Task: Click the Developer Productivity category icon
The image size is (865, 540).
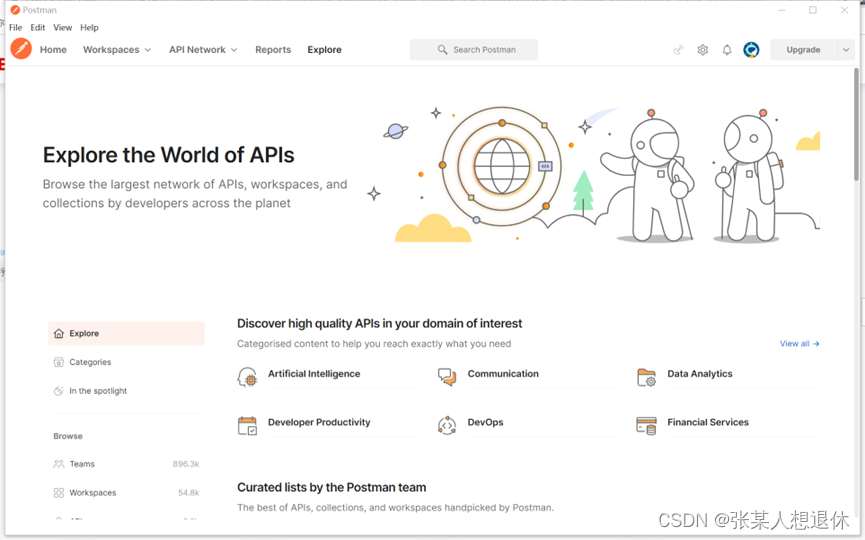Action: [x=247, y=426]
